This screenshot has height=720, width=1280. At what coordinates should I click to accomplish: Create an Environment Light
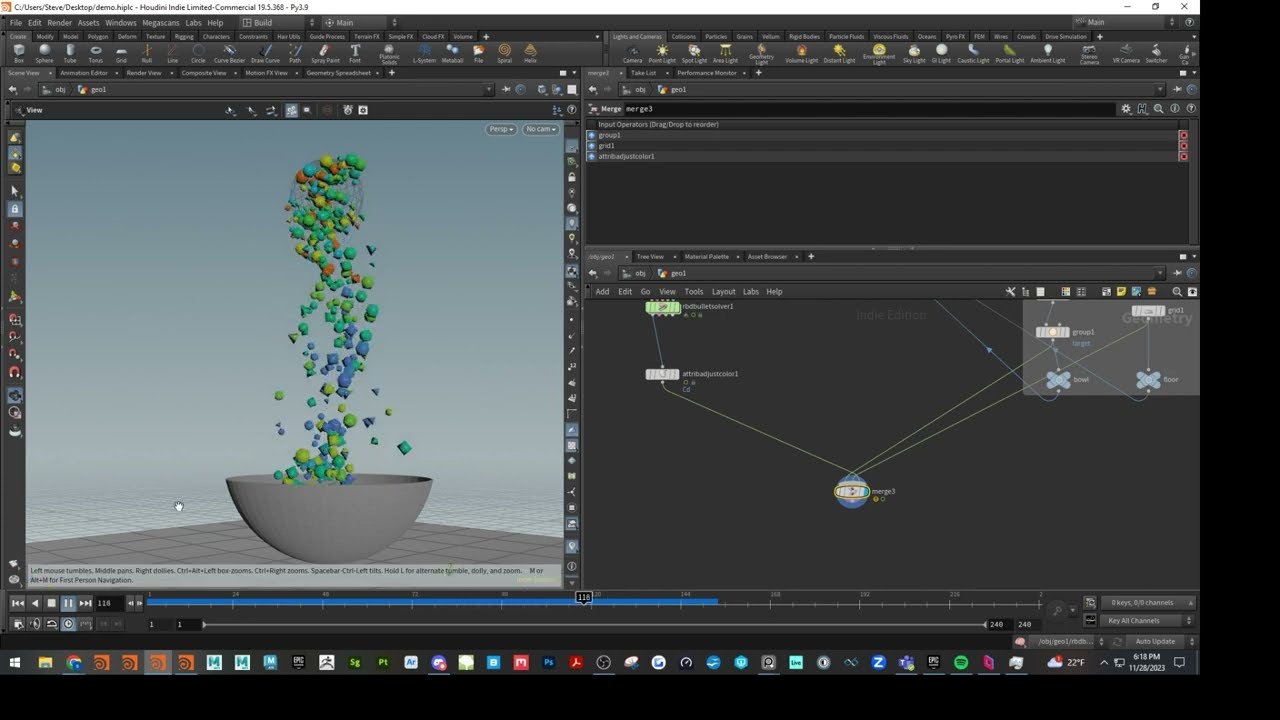point(879,54)
